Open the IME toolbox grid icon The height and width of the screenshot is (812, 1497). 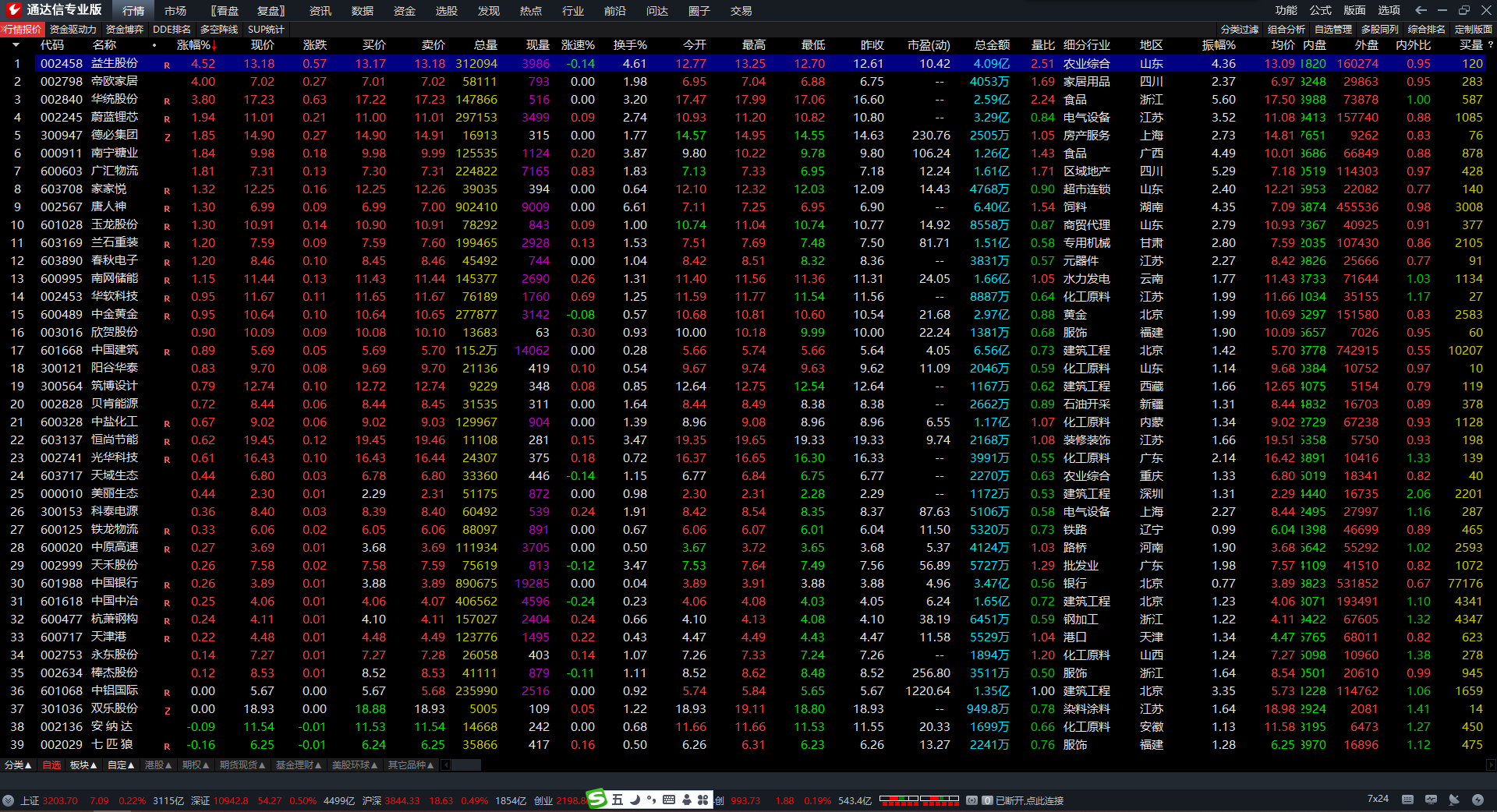tap(703, 800)
